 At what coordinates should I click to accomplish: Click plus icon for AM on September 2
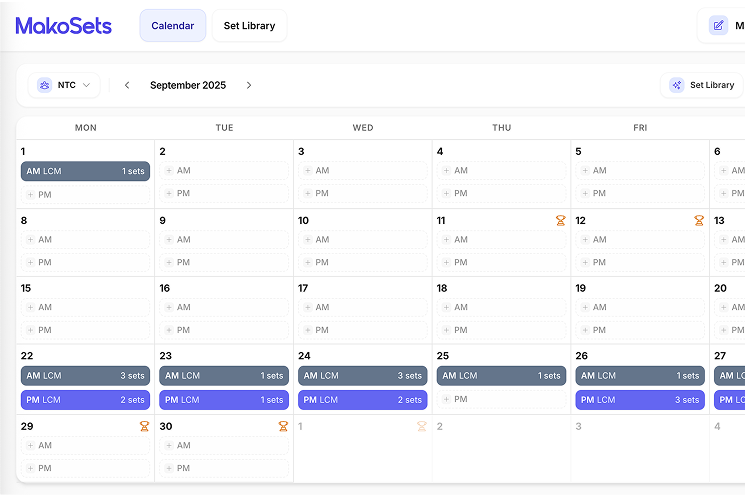169,171
